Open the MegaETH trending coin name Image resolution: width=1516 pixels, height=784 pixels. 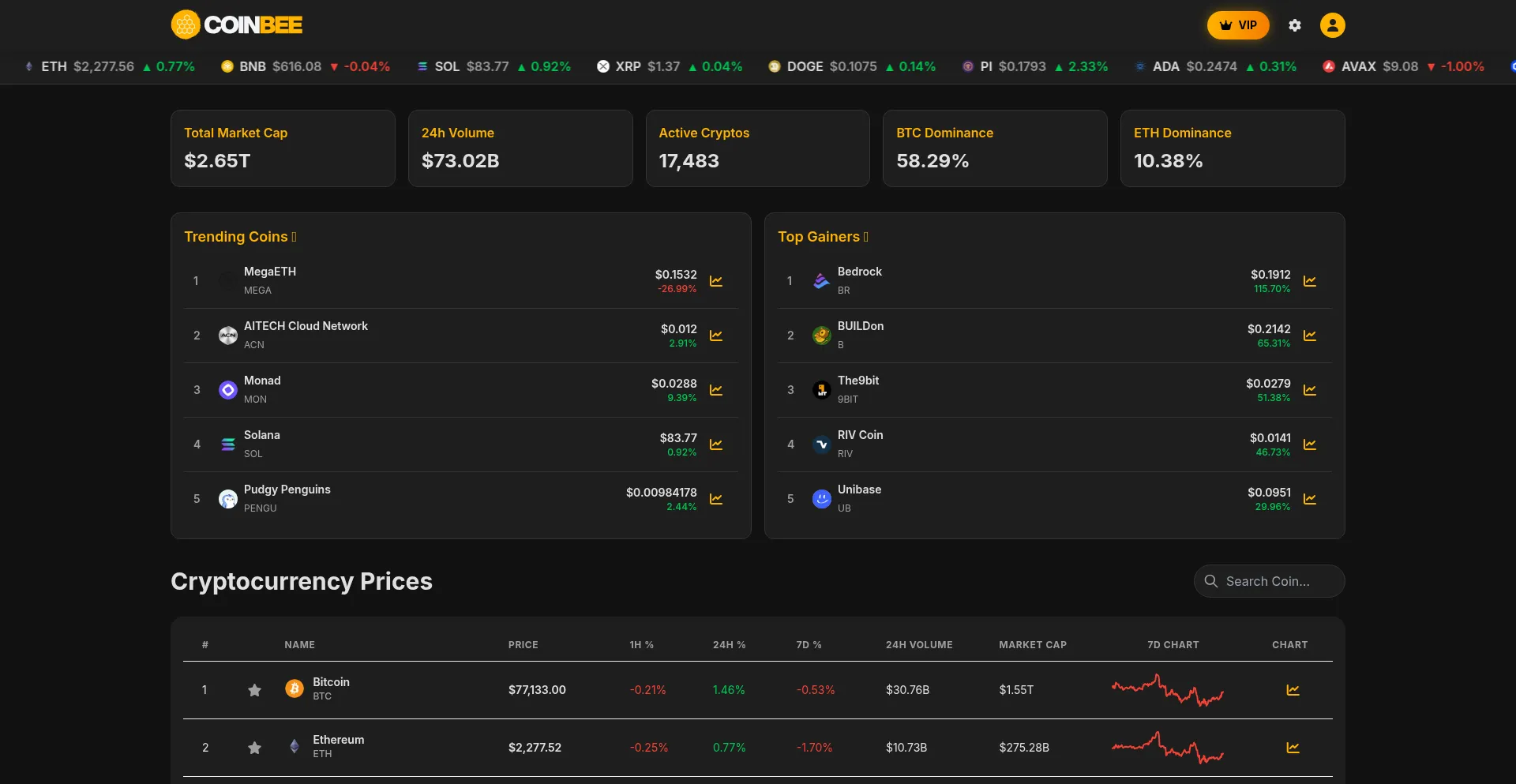(270, 272)
